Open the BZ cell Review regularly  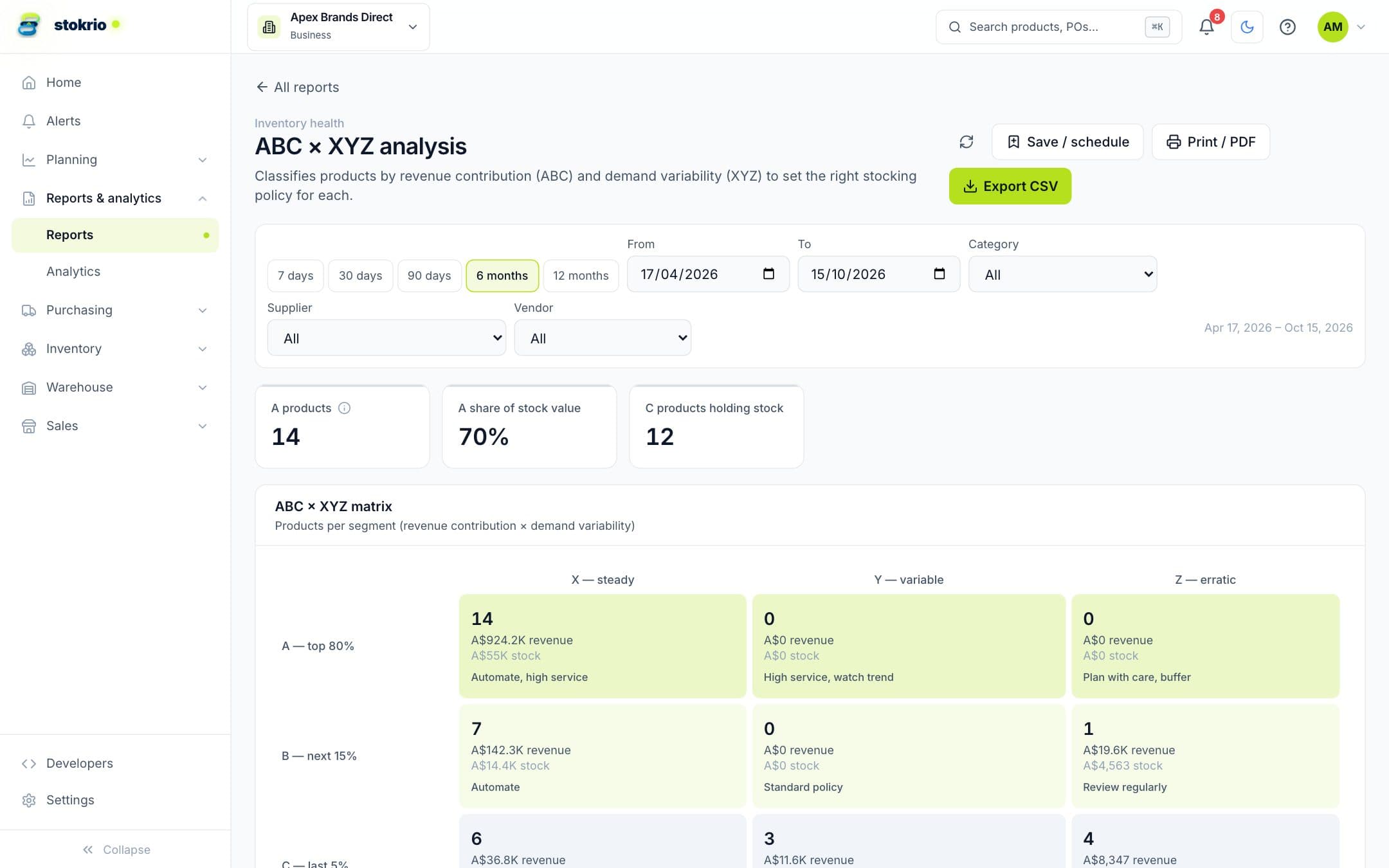pyautogui.click(x=1205, y=755)
